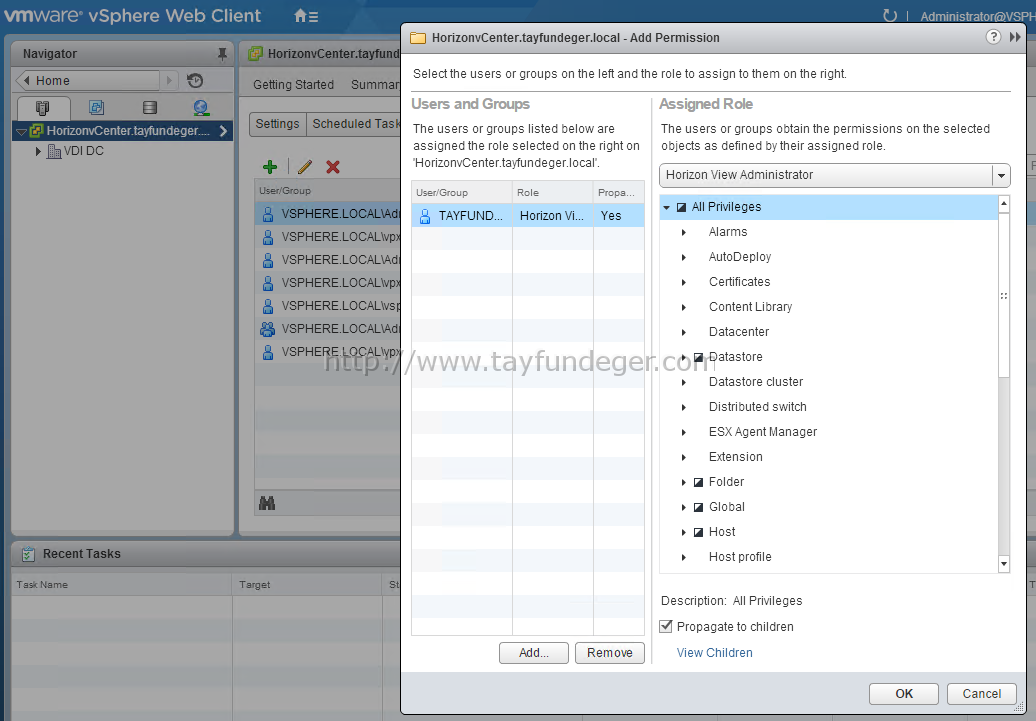Switch to Networking navigator view

(x=201, y=108)
